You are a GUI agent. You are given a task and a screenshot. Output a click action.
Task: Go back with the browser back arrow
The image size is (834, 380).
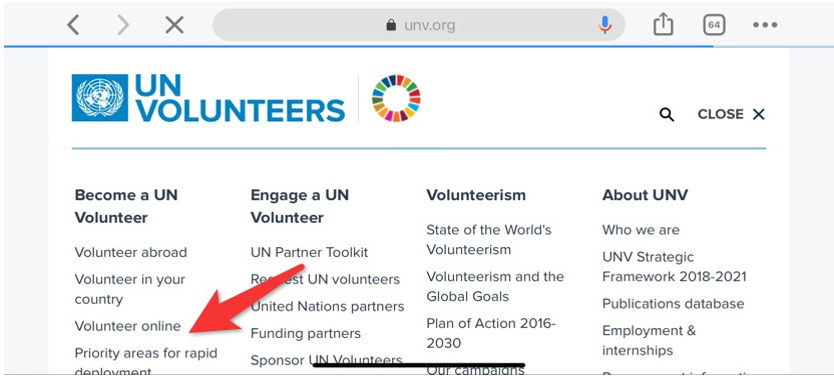[x=73, y=25]
